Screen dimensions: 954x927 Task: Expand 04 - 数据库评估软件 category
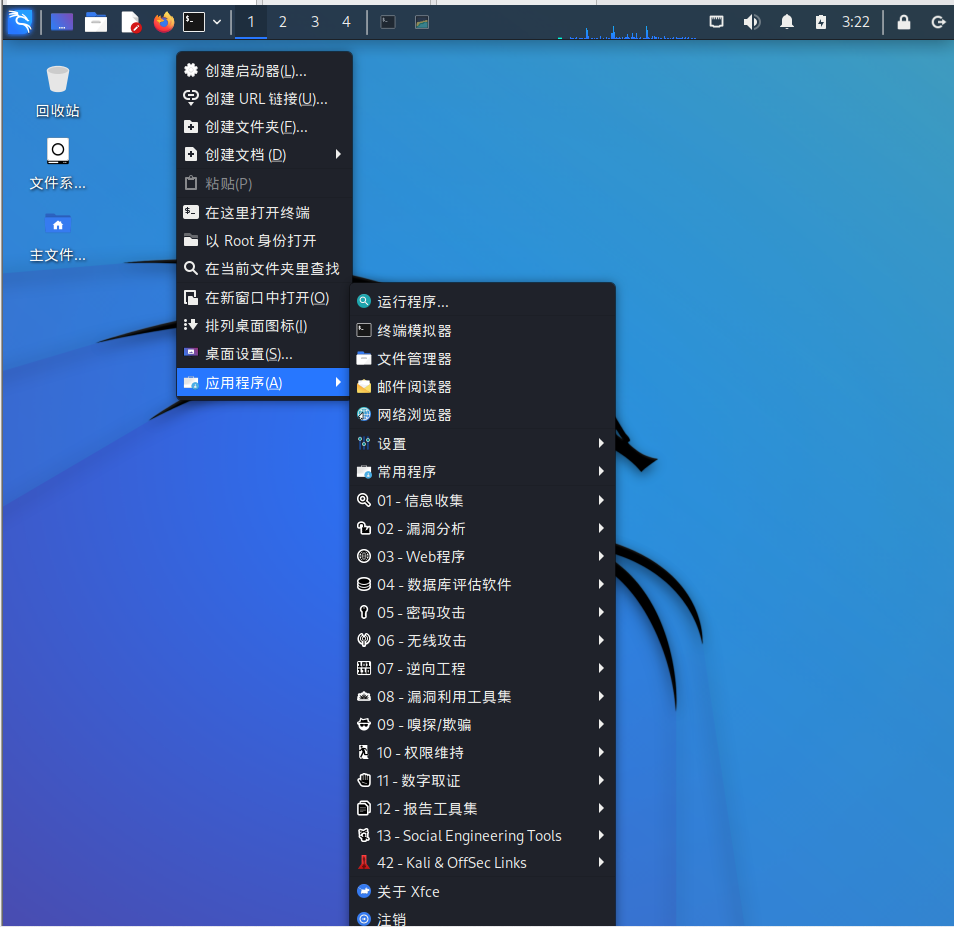[482, 584]
